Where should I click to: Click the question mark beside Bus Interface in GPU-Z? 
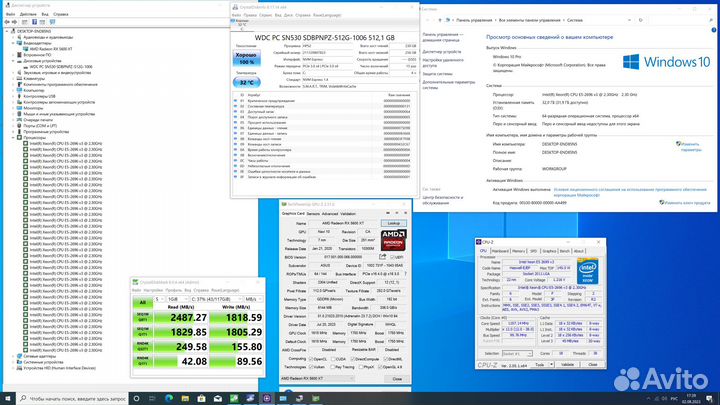click(405, 274)
